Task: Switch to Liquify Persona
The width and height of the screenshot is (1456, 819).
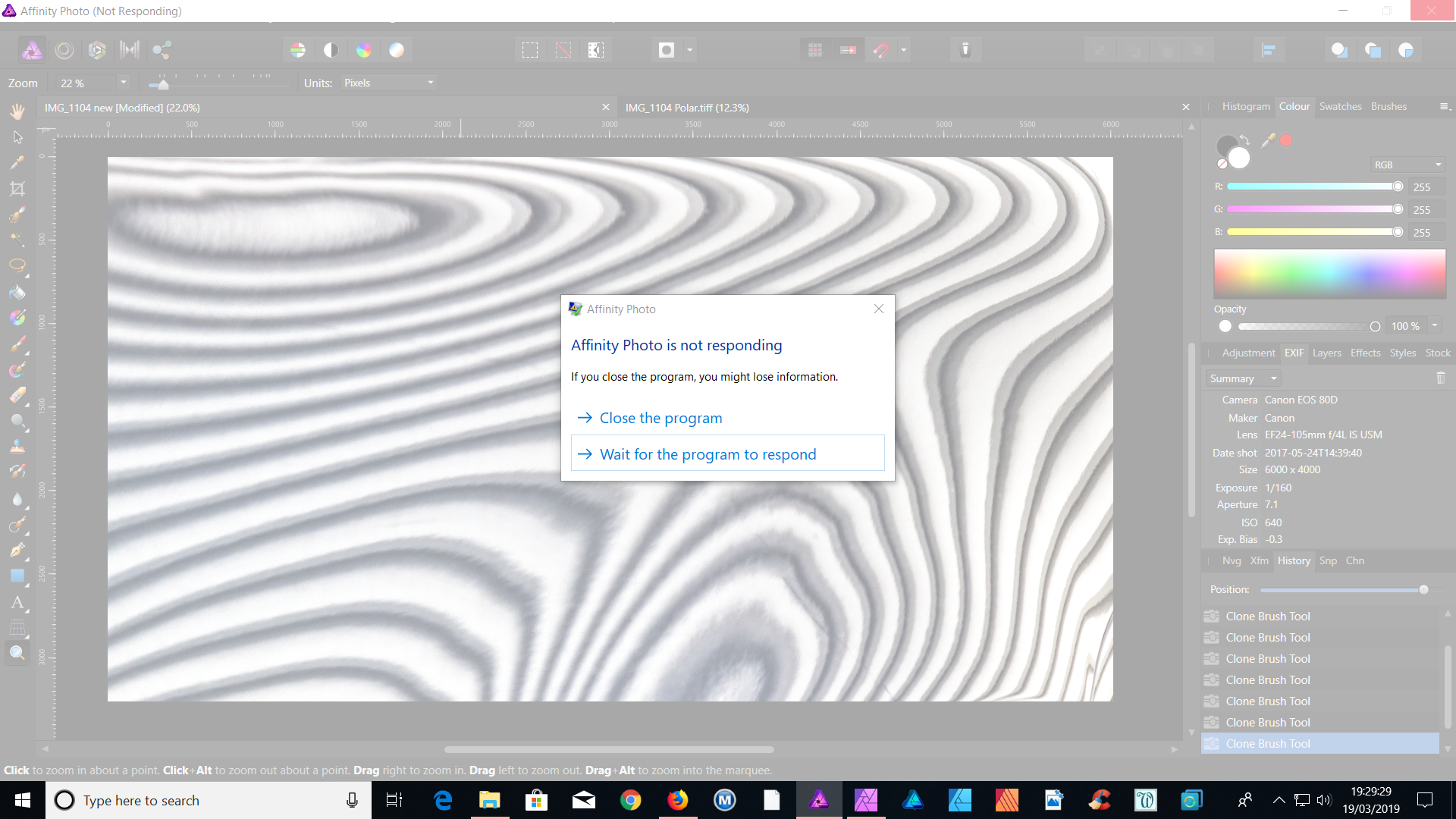Action: tap(64, 50)
